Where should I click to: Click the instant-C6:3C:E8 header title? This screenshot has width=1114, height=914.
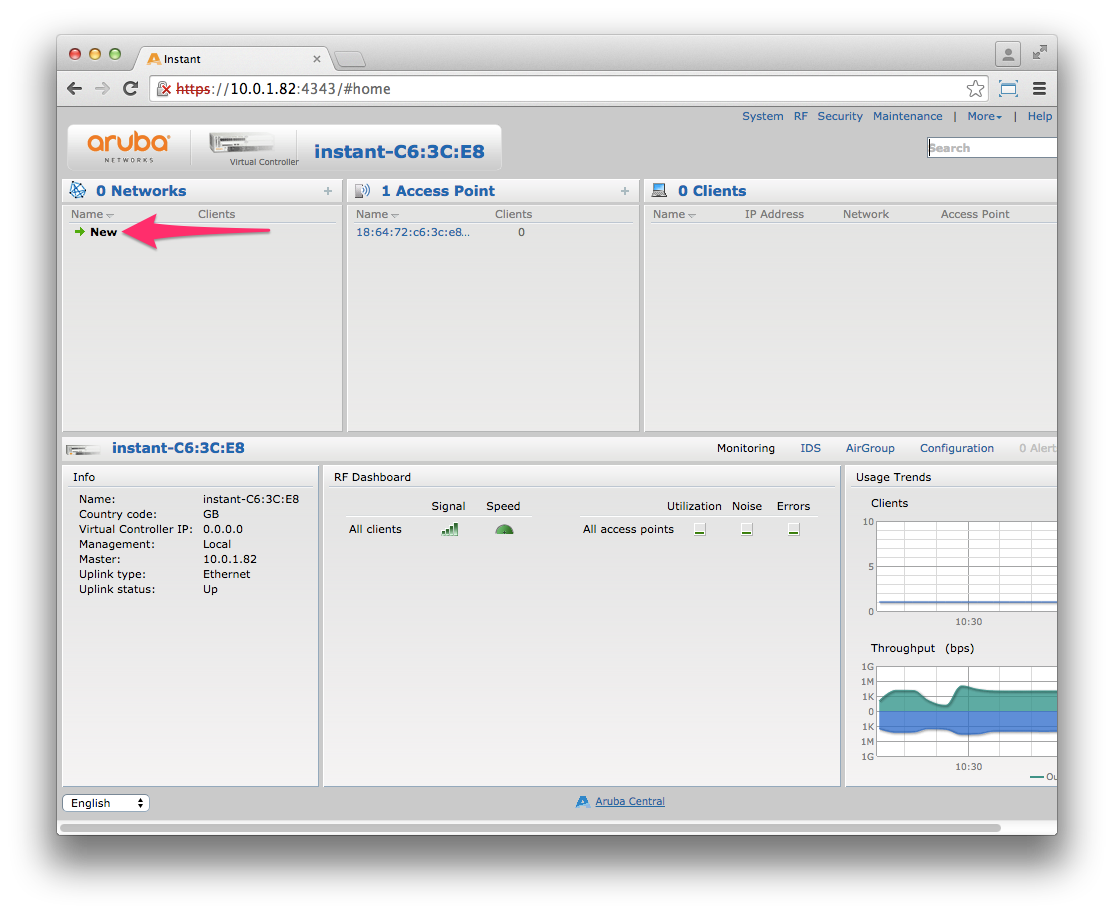point(399,151)
